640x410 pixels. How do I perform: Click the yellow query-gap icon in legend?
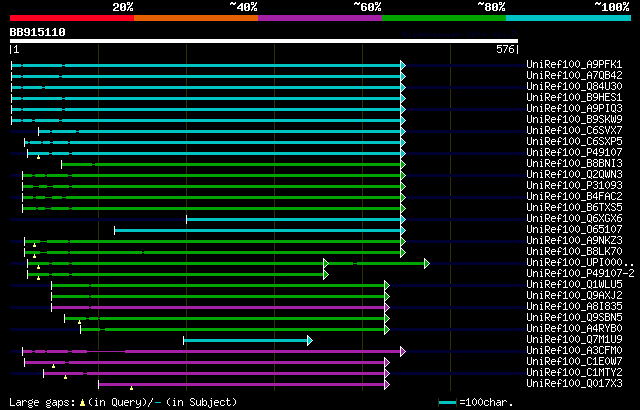click(x=82, y=403)
